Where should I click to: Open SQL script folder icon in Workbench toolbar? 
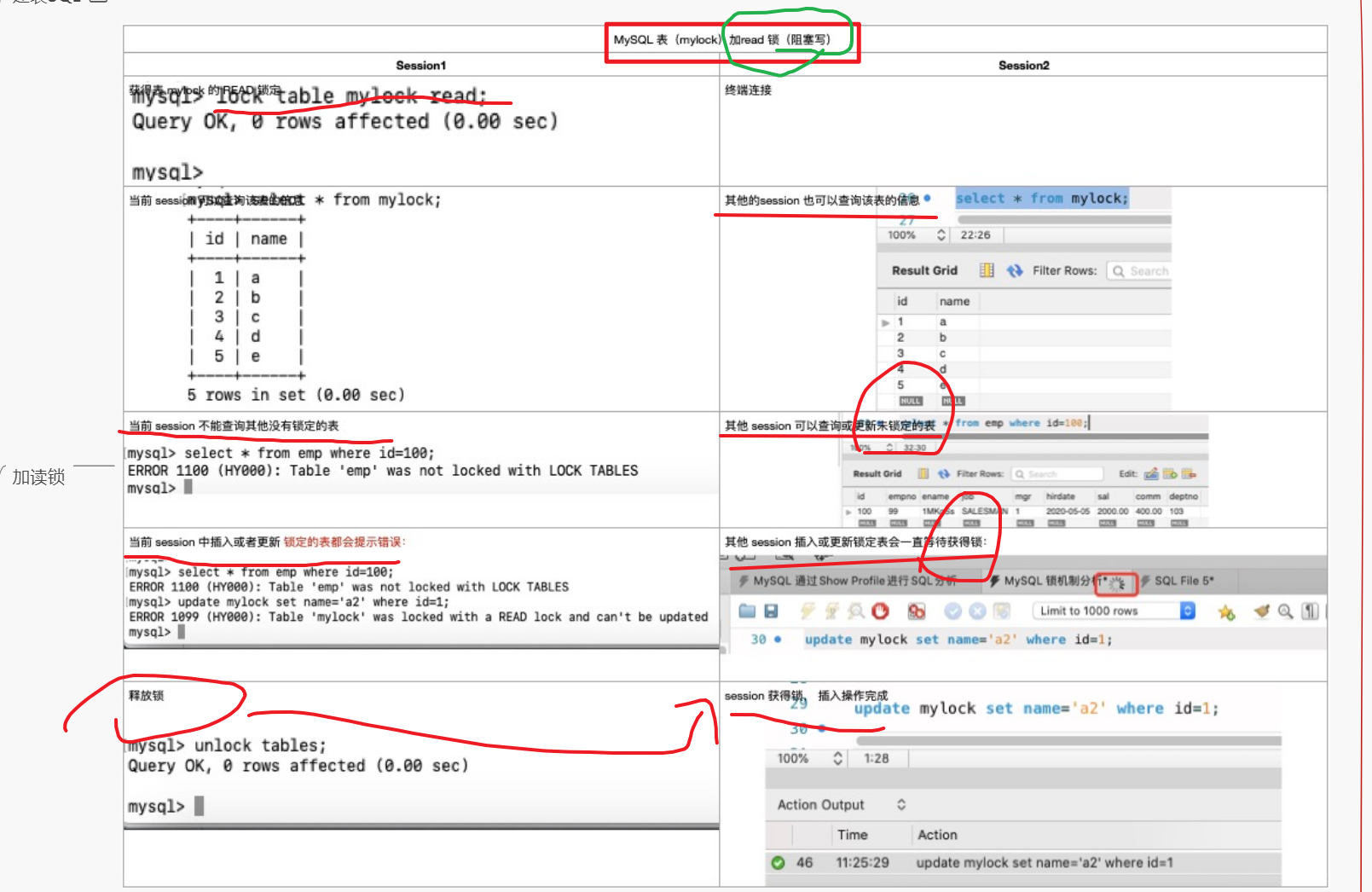748,611
